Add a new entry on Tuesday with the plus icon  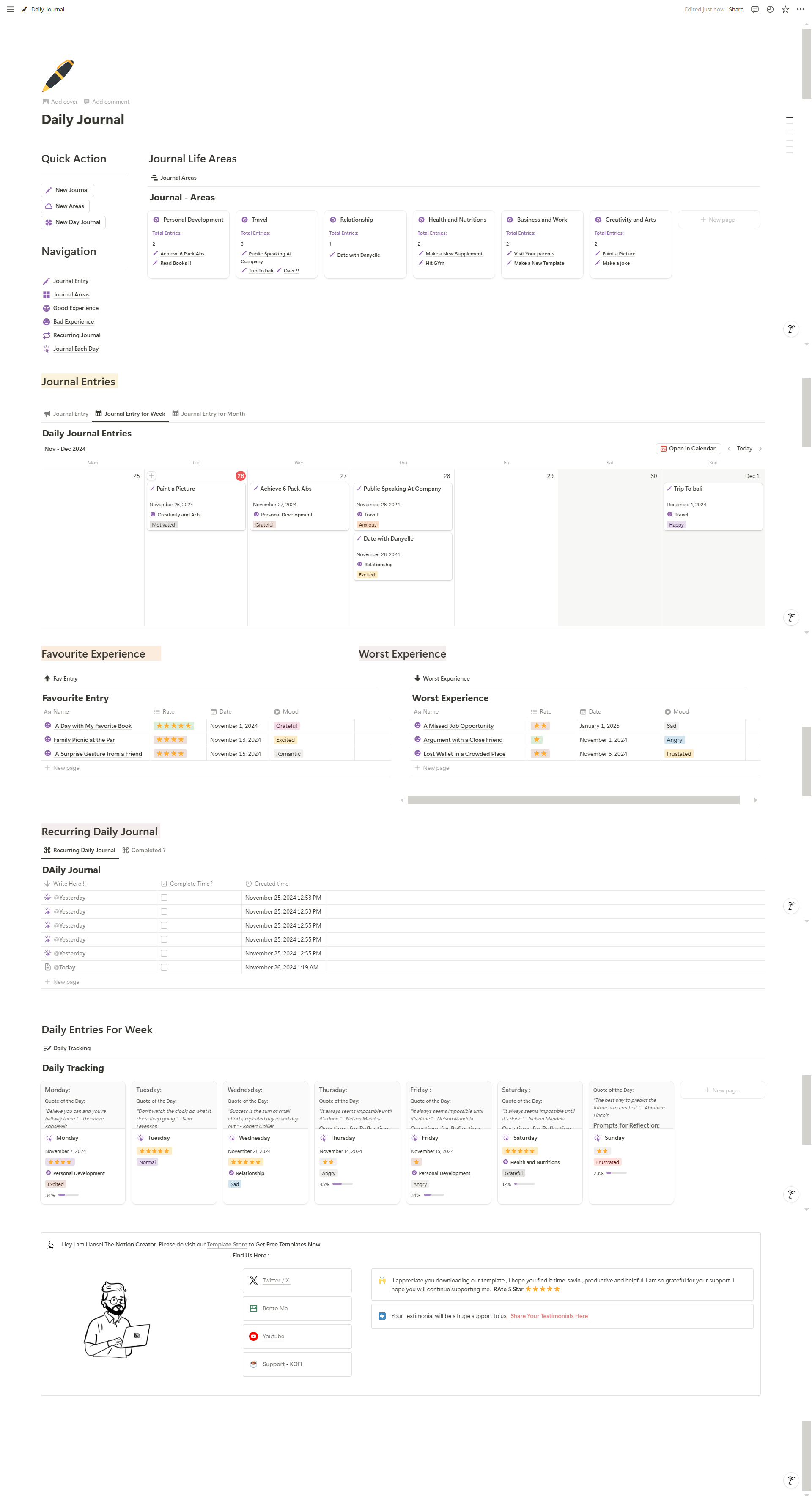tap(151, 476)
